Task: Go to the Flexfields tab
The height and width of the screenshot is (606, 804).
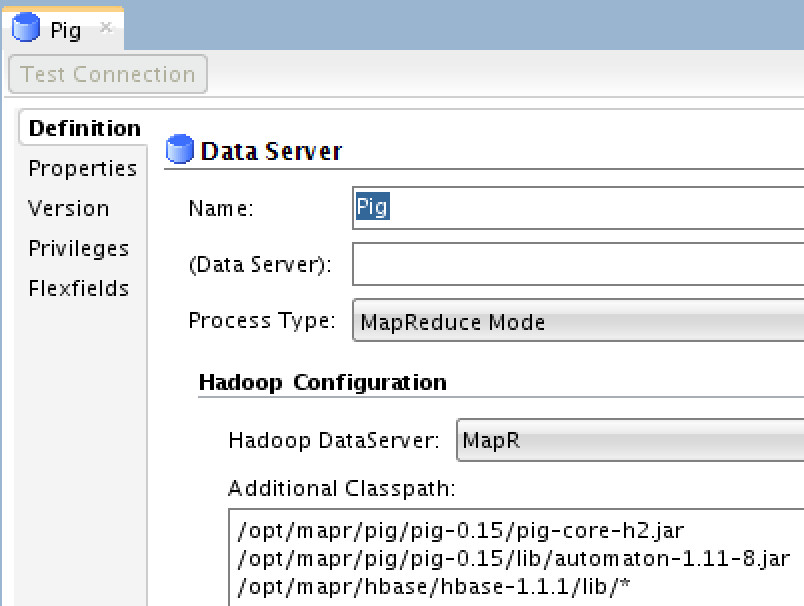Action: [78, 288]
